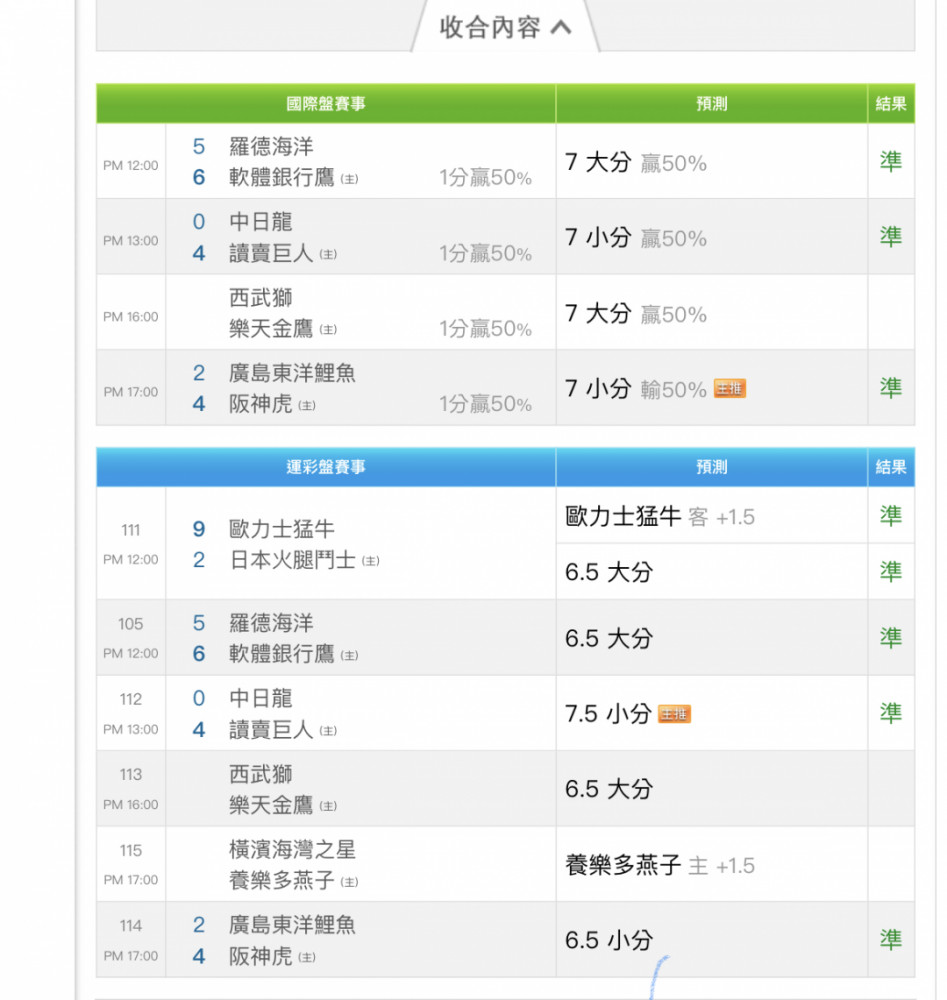Click 6.5 大分 prediction for game 113
This screenshot has width=947, height=1000.
(x=609, y=788)
